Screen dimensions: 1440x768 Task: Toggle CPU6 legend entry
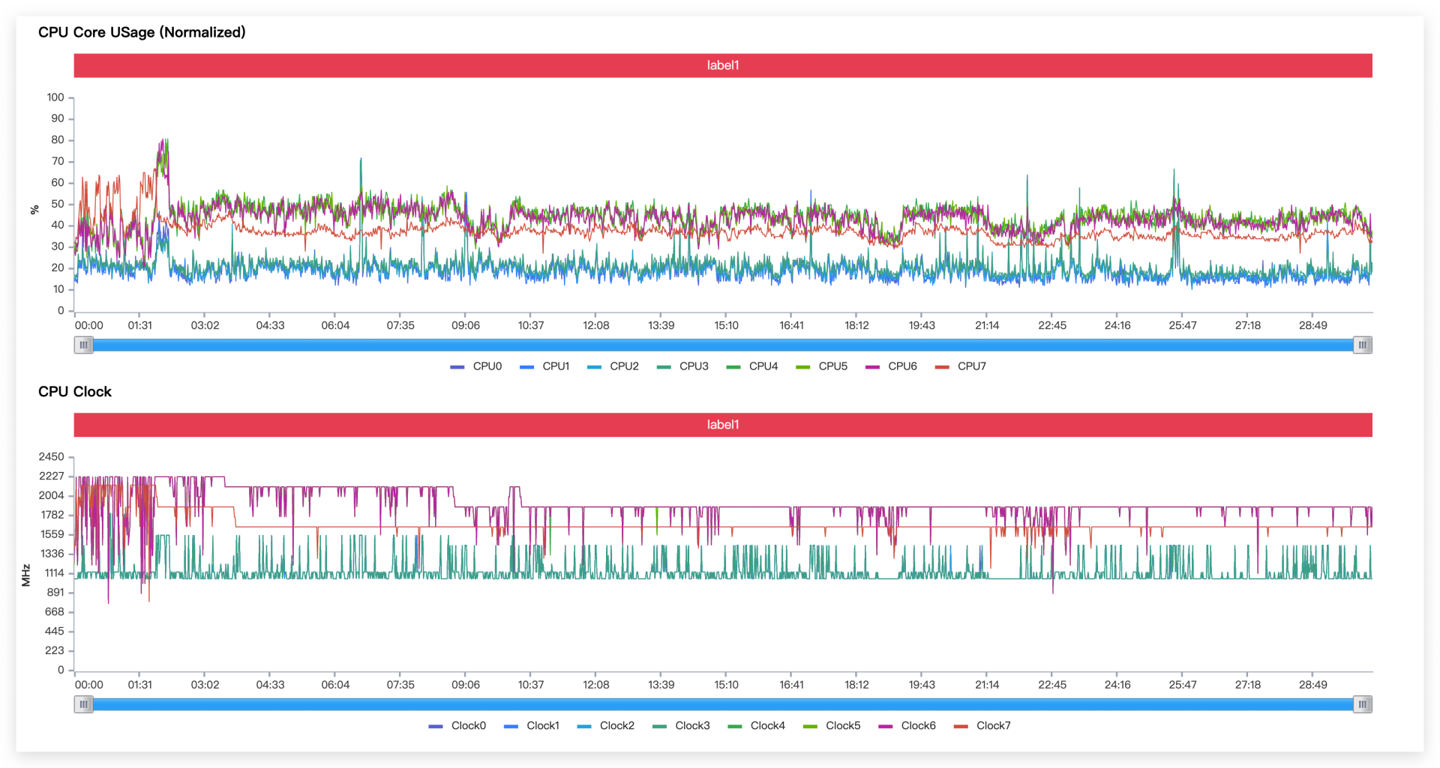coord(892,366)
